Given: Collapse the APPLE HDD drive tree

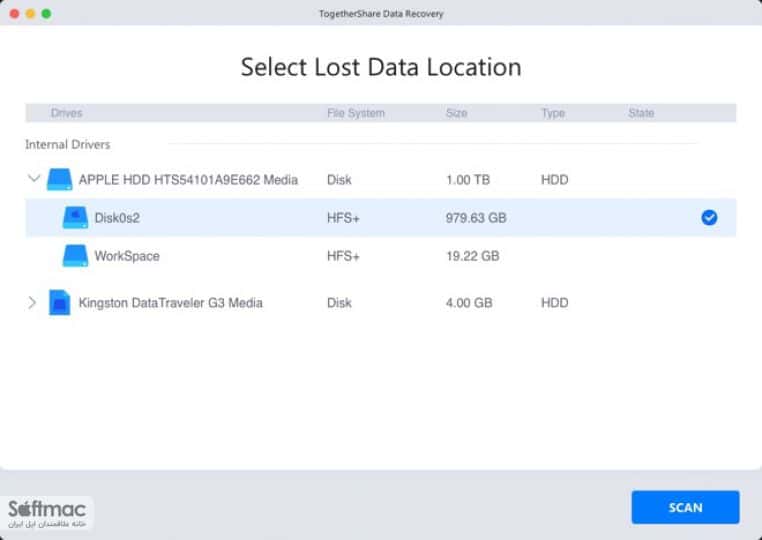Looking at the screenshot, I should 34,178.
